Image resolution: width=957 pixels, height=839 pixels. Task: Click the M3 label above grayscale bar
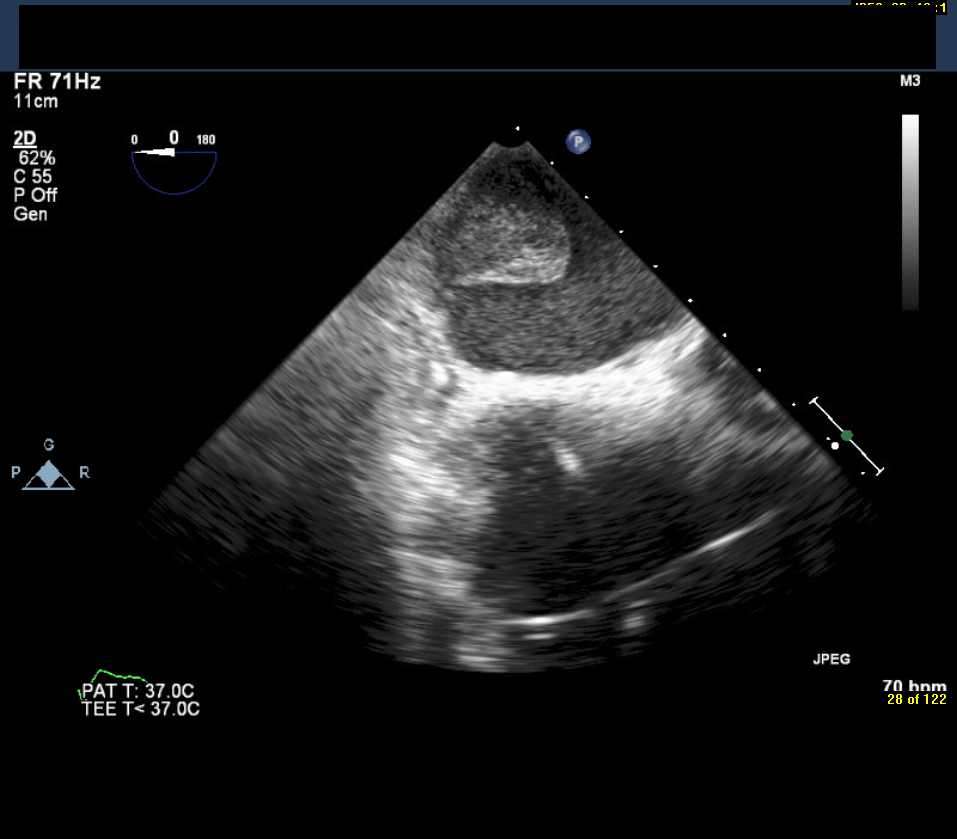click(x=910, y=81)
